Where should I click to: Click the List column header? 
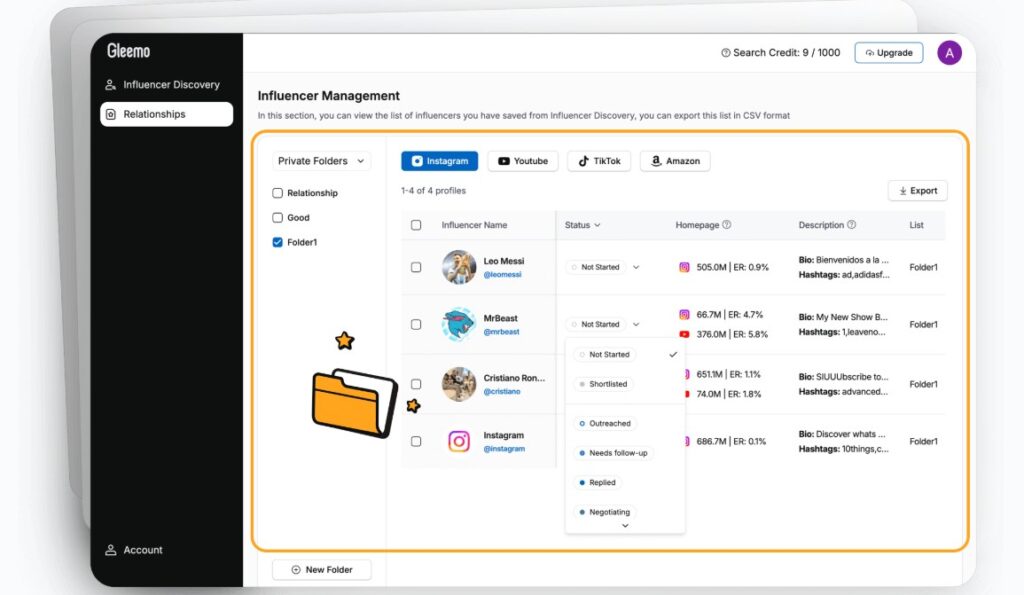916,225
